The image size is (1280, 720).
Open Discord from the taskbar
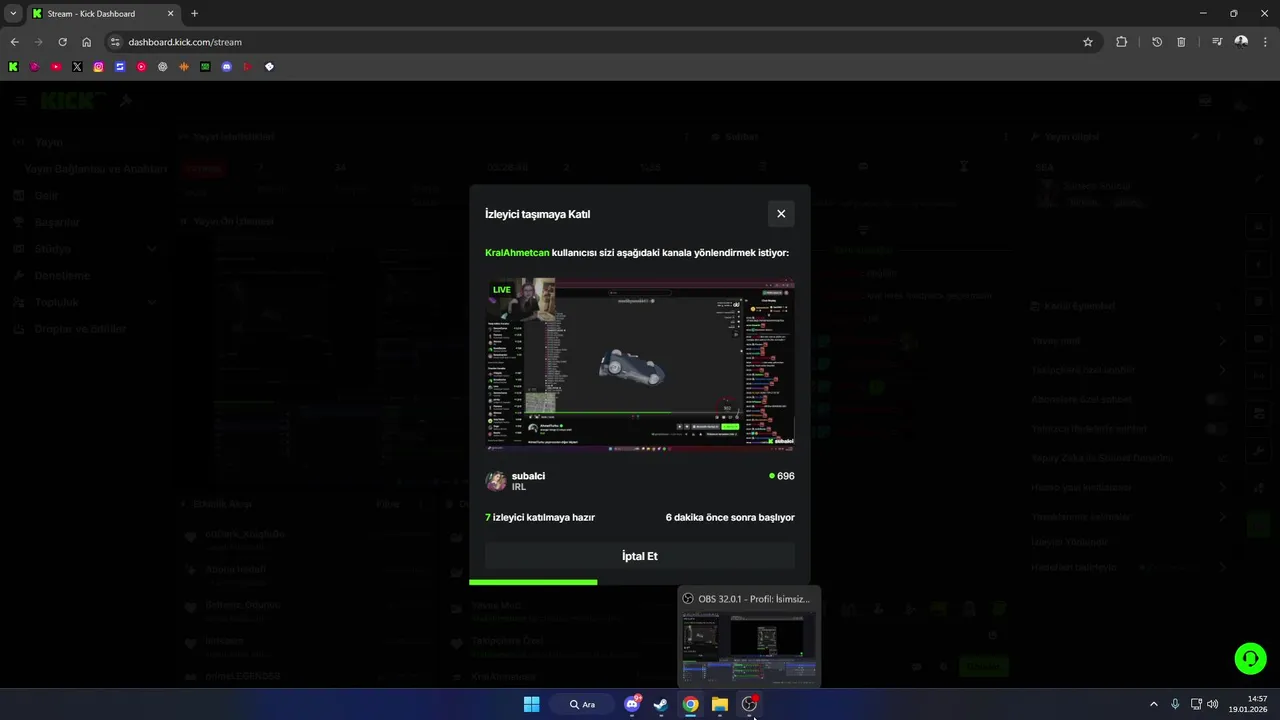click(632, 704)
